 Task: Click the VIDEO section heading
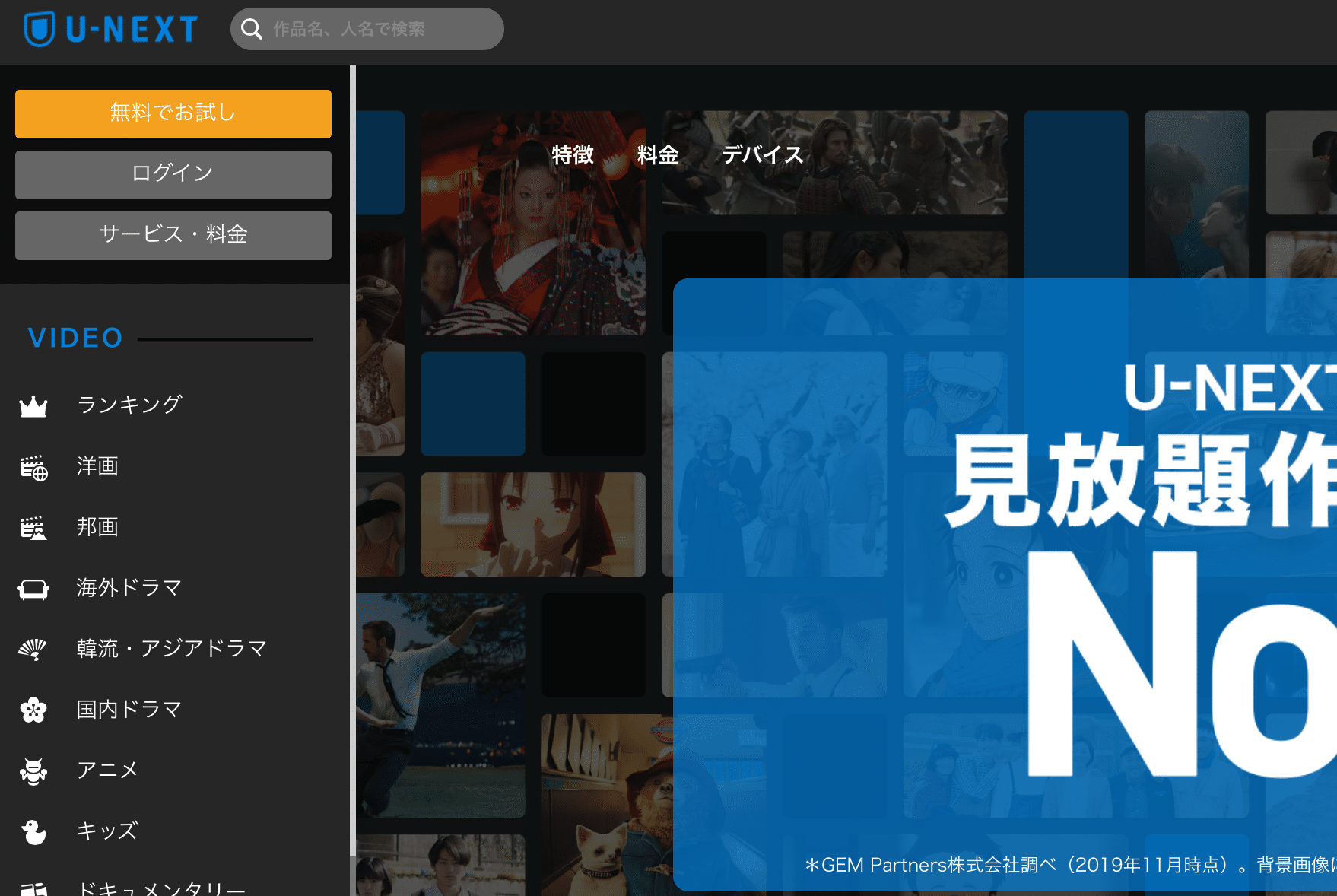point(75,338)
